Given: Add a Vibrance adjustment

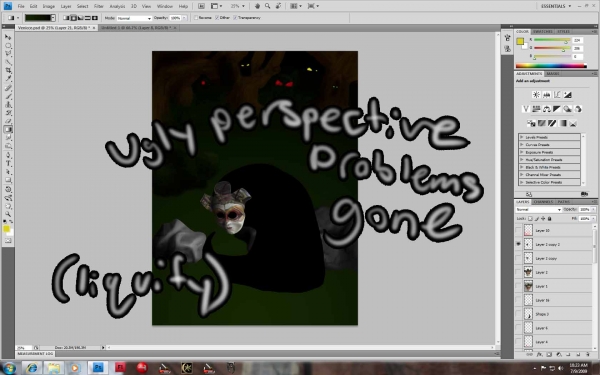Looking at the screenshot, I should 526,109.
